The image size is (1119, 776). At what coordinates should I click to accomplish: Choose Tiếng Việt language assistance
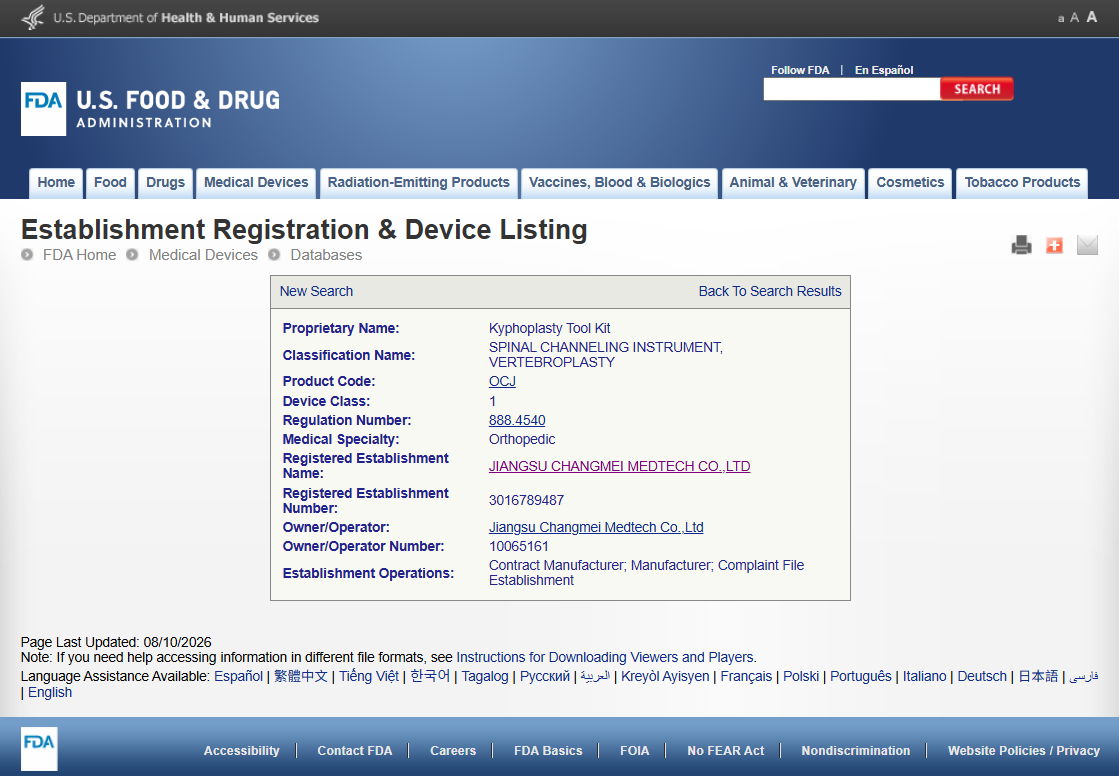click(369, 676)
